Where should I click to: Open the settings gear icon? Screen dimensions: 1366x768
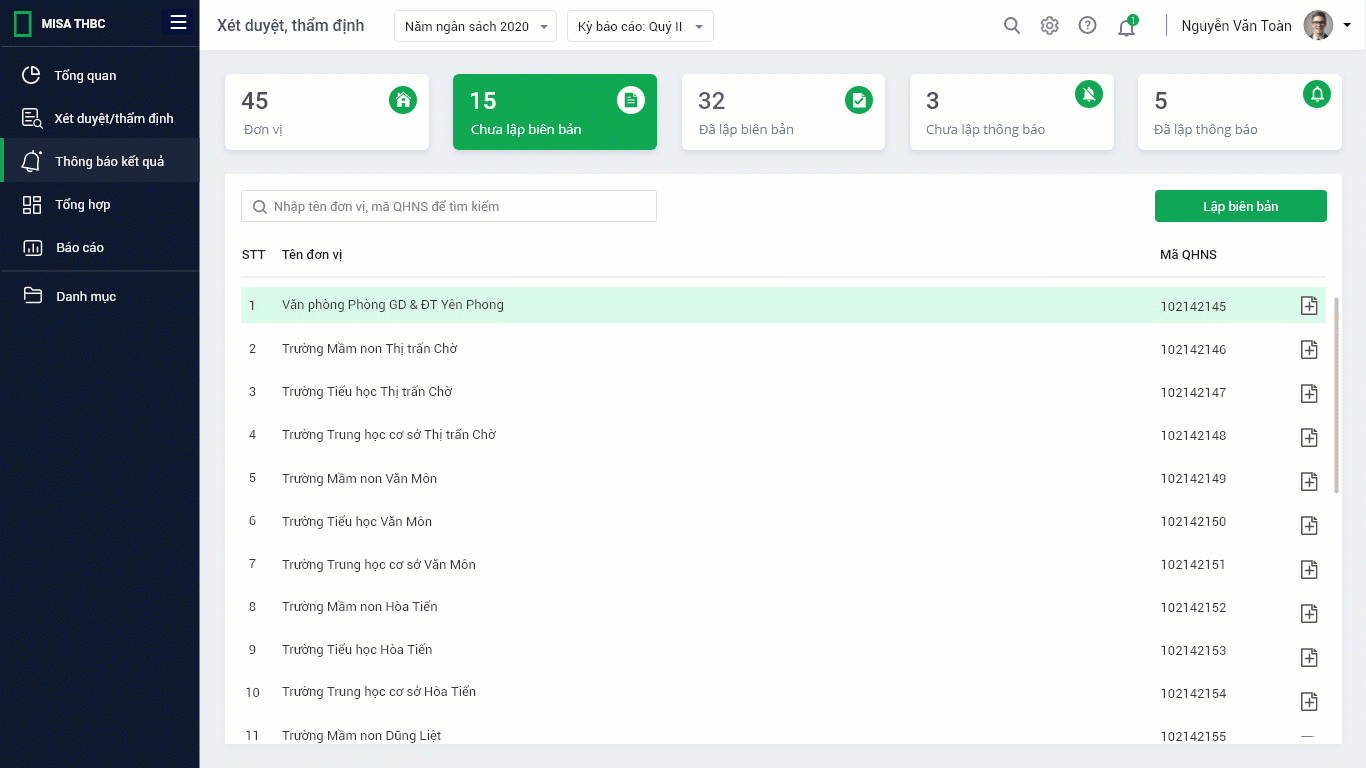[1049, 26]
